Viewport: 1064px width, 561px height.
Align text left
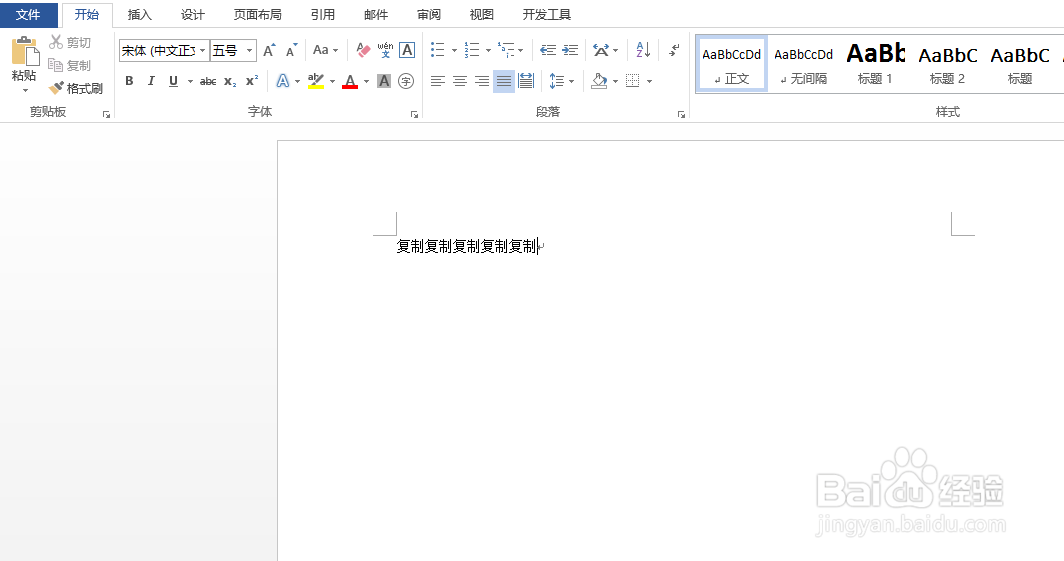[438, 81]
